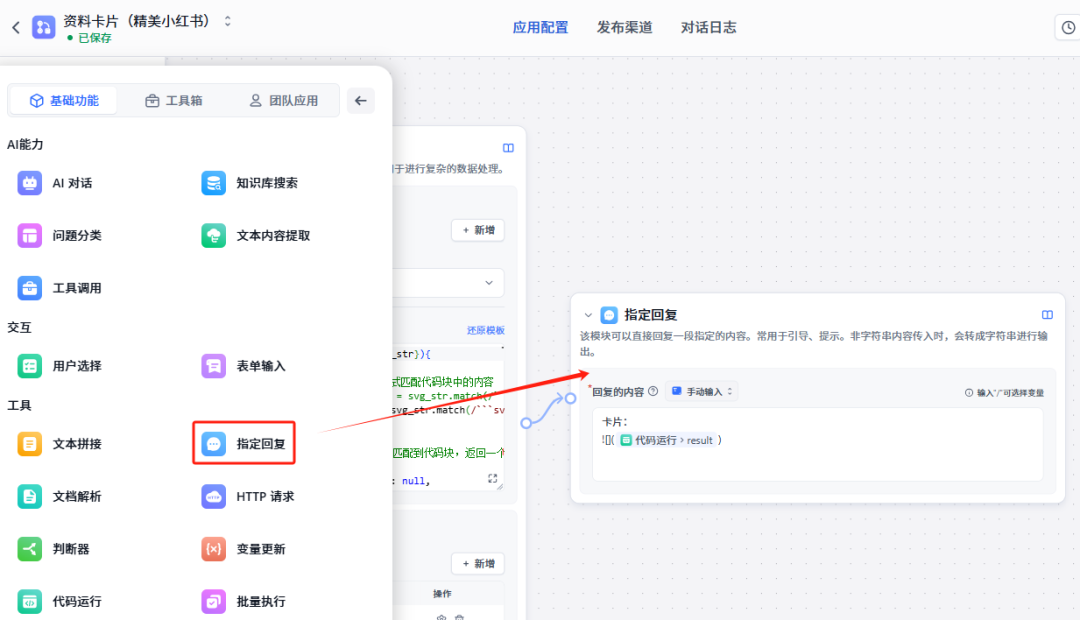Screen dimensions: 1080x620
Task: Click into the reply content text box
Action: 818,444
